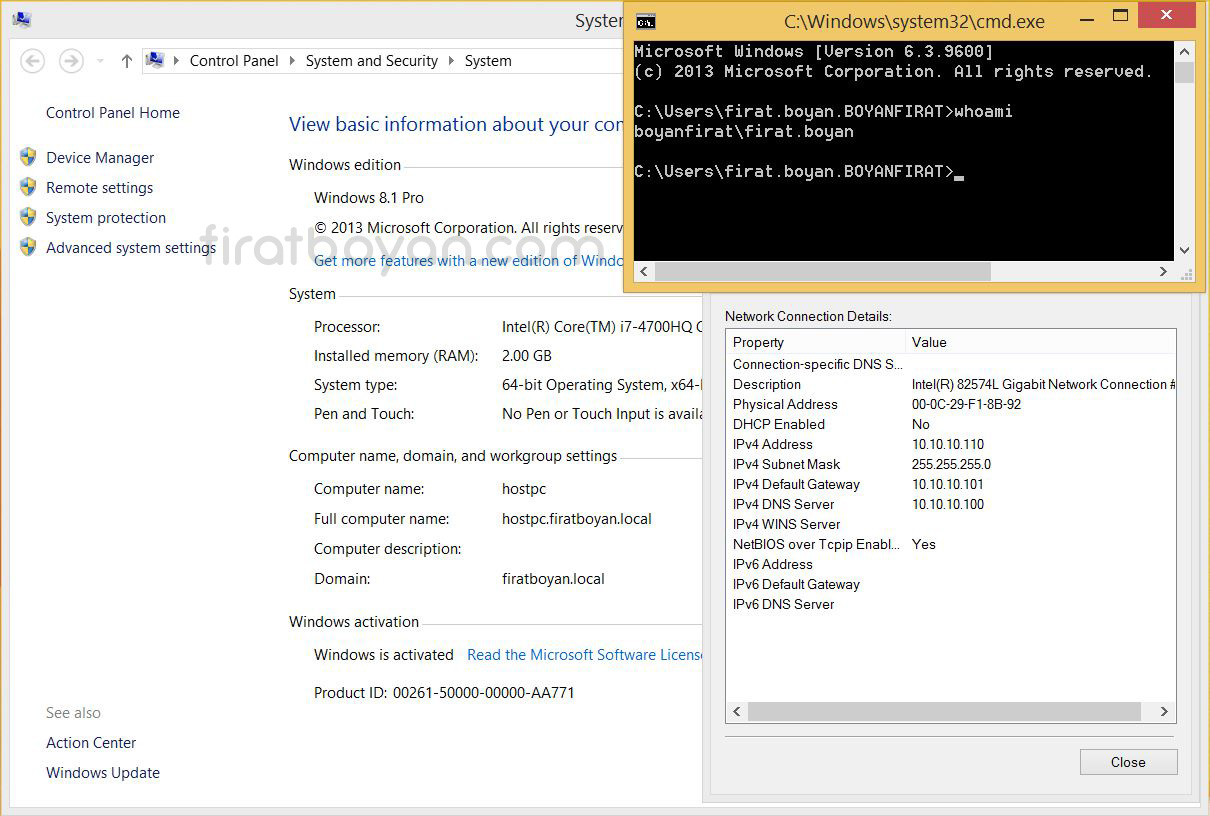Viewport: 1210px width, 816px height.
Task: Select the Physical Address row
Action: click(951, 404)
